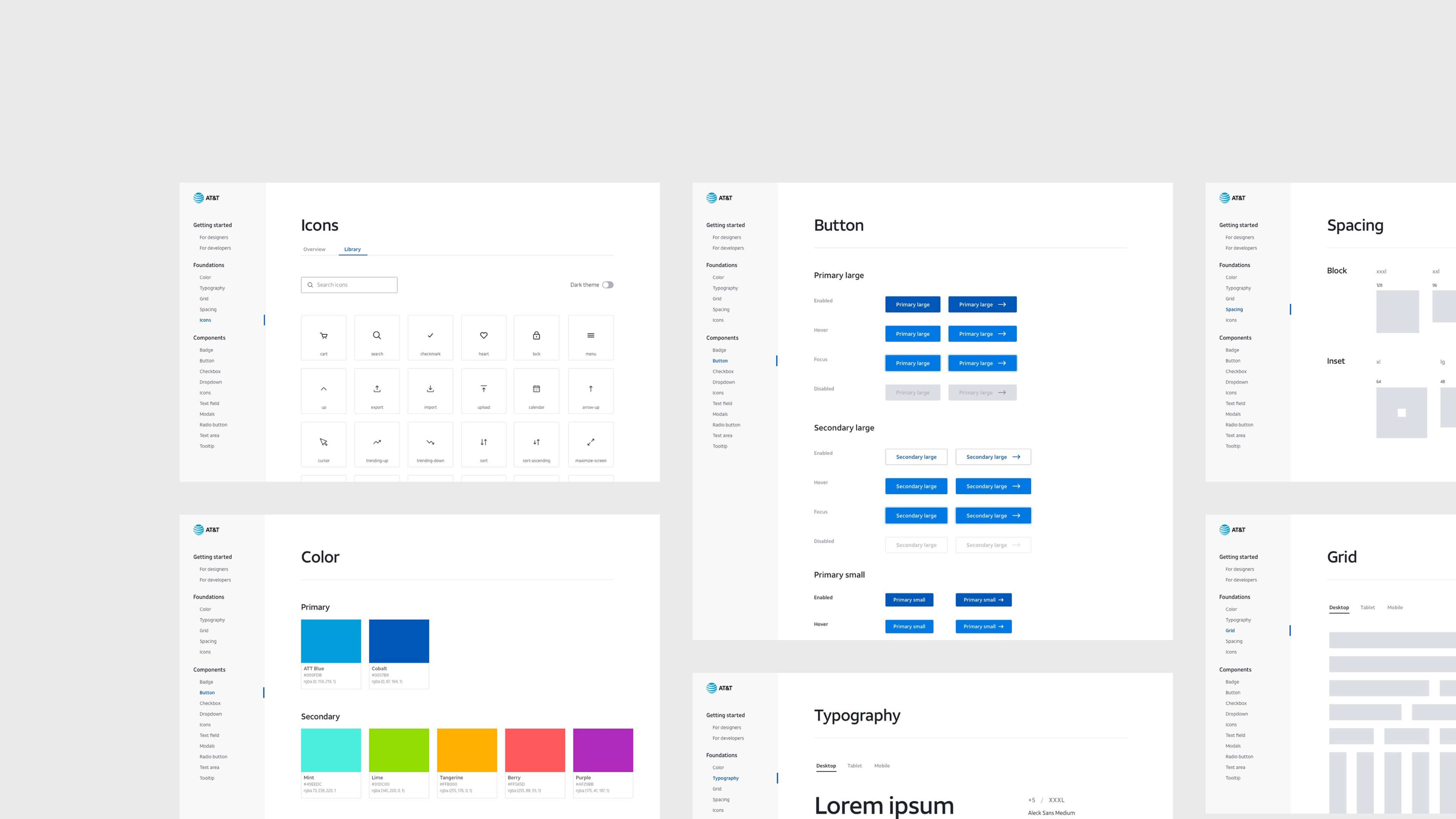This screenshot has height=819, width=1456.
Task: Open Grid in Button page sidebar
Action: (x=717, y=299)
